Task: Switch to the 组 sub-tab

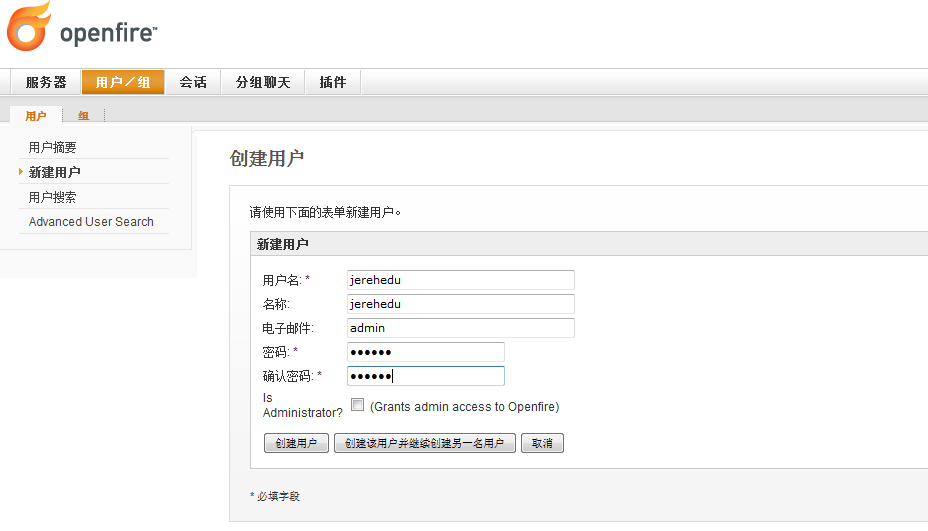Action: pyautogui.click(x=84, y=116)
